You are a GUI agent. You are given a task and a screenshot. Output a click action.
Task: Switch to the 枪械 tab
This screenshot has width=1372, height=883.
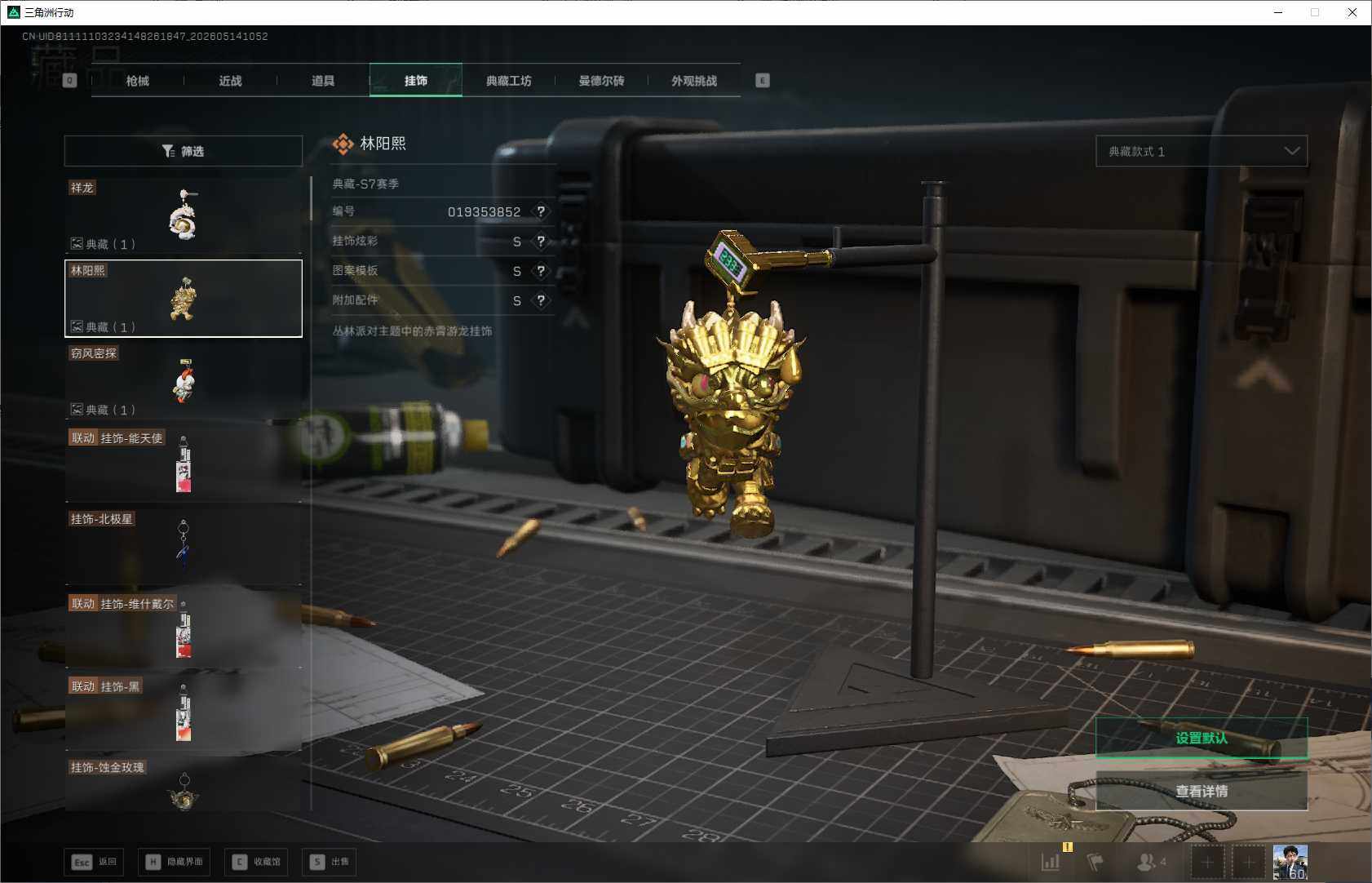138,81
